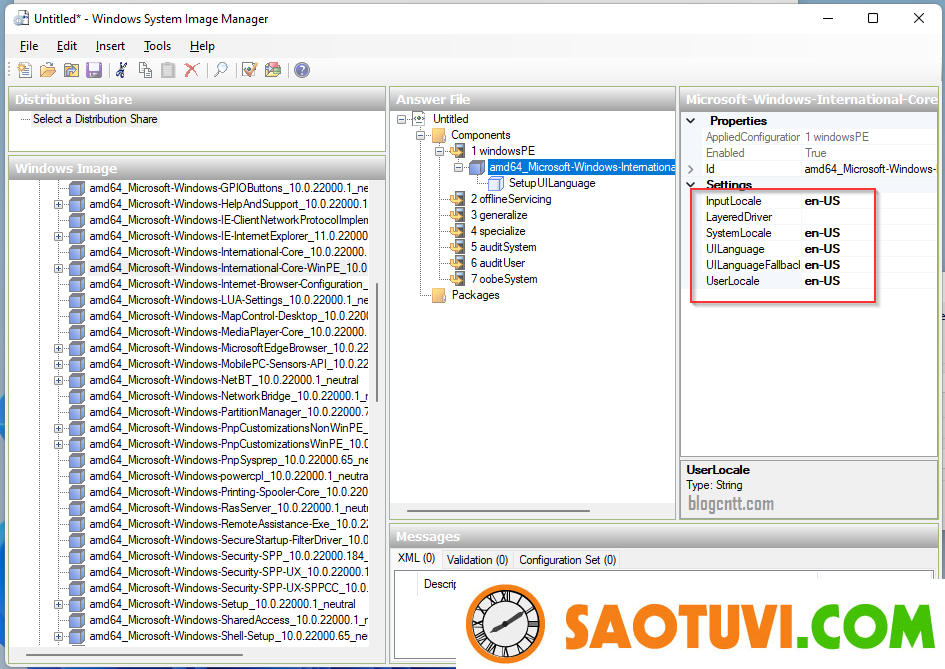Viewport: 945px width, 669px height.
Task: Select the PnpSysprep component row
Action: pyautogui.click(x=228, y=460)
